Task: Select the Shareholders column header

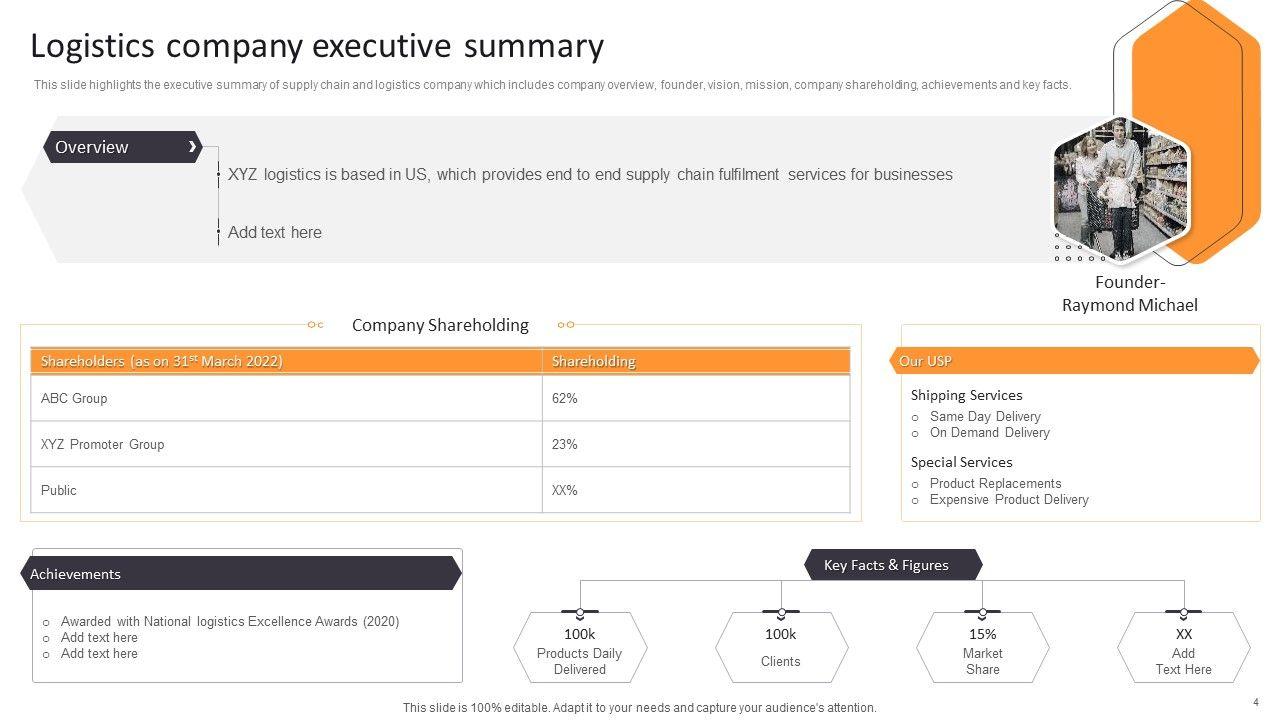Action: click(x=286, y=361)
